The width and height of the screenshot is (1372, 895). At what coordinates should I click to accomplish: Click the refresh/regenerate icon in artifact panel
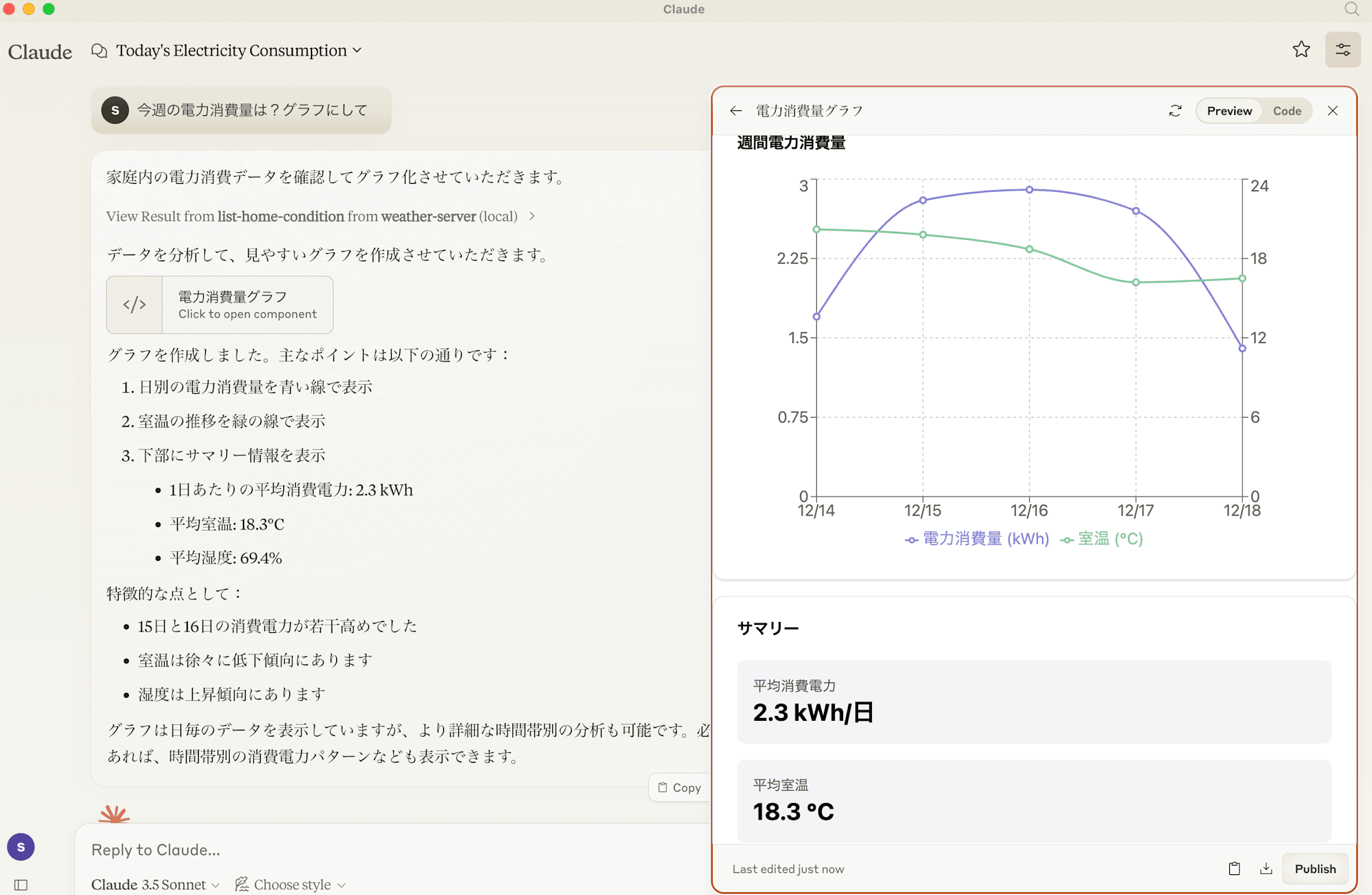point(1176,110)
